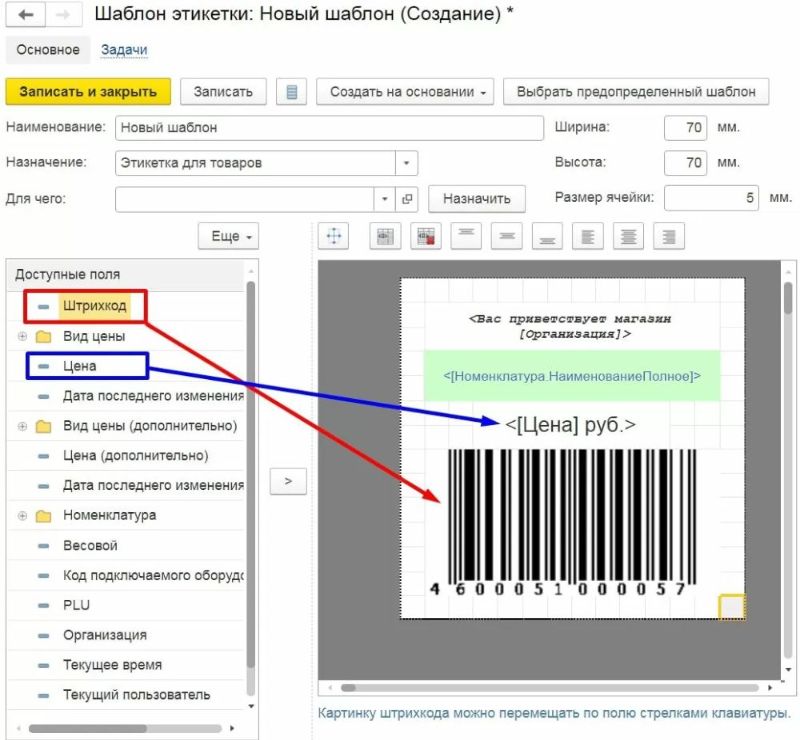Click canvas scroll down arrow
Image resolution: width=800 pixels, height=740 pixels.
coord(789,670)
